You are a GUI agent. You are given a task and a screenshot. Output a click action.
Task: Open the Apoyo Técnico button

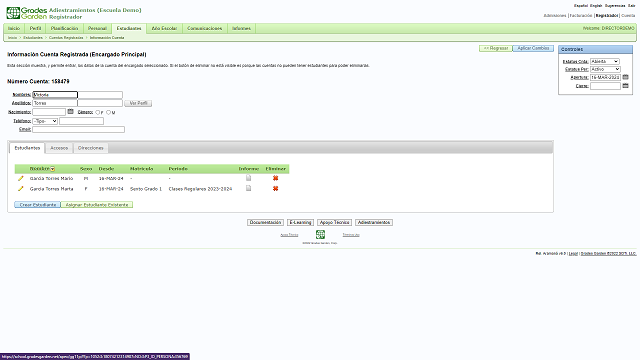[334, 222]
